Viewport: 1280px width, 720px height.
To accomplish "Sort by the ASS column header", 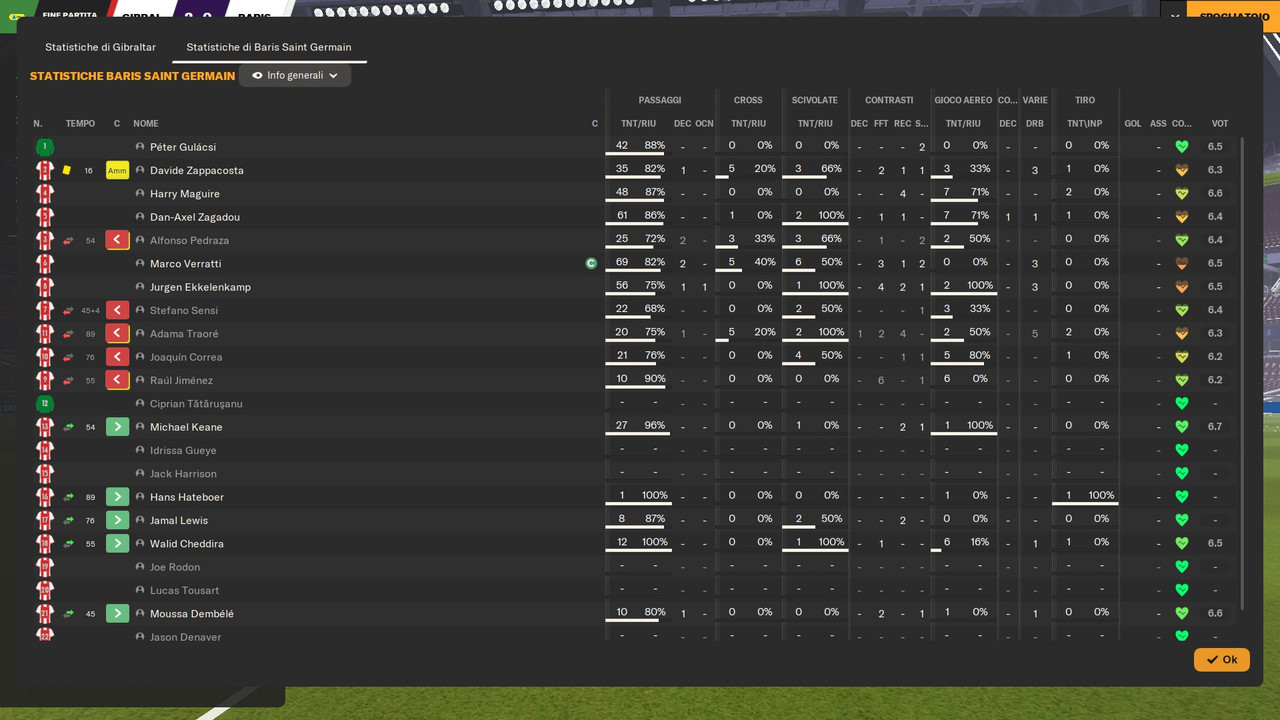I will click(x=1158, y=124).
